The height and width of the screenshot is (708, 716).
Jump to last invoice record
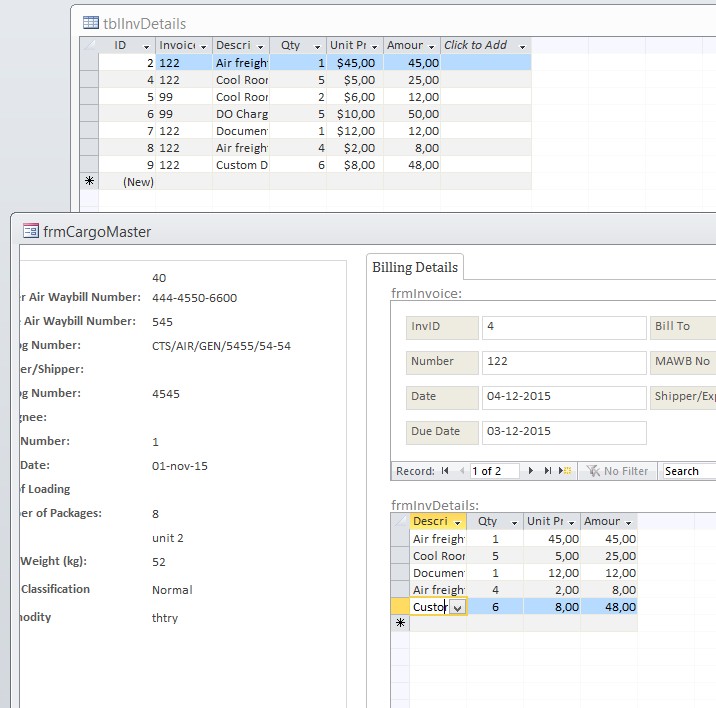tap(548, 471)
